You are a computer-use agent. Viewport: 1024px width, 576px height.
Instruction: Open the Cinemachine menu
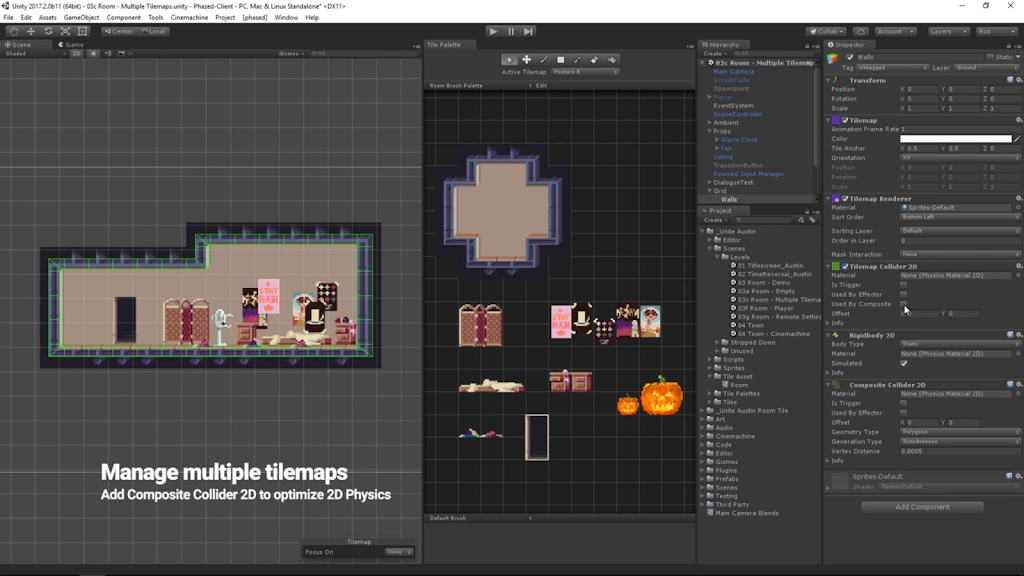point(189,17)
